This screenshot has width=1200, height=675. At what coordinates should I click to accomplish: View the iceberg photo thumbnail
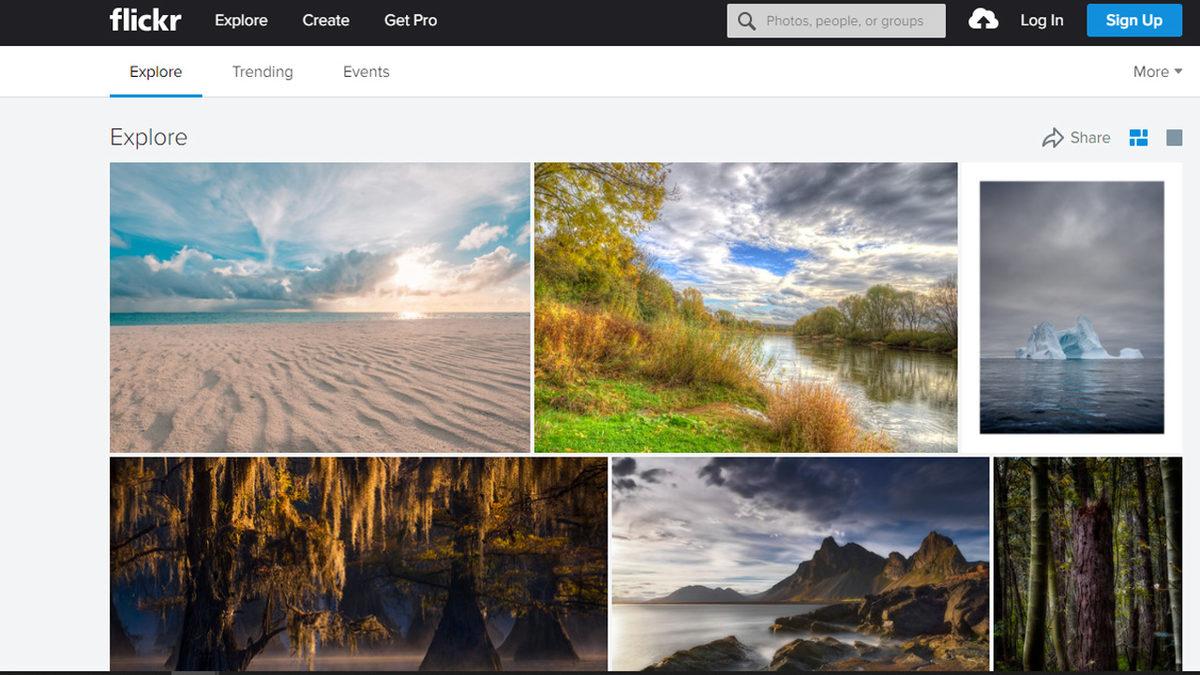1071,307
